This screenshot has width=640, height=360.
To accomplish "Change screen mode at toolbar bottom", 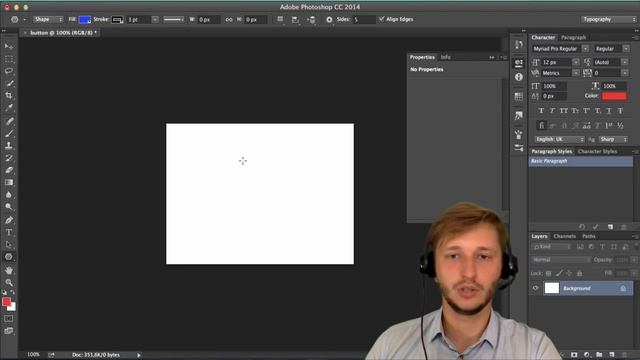I will click(x=9, y=331).
